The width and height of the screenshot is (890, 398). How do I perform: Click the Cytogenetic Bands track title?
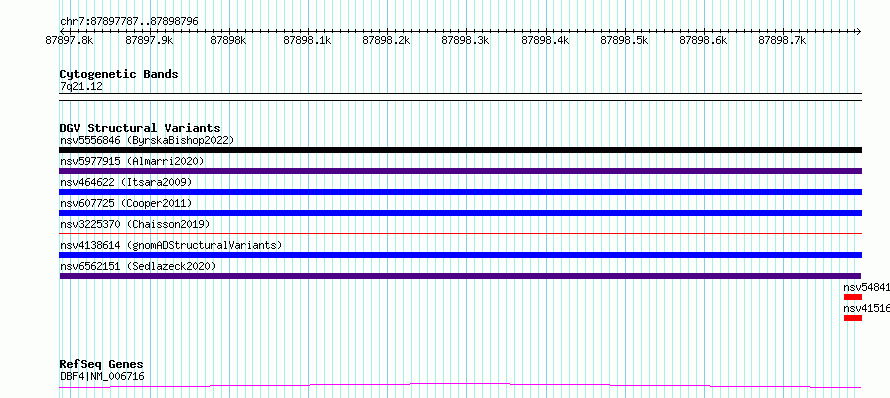coord(119,74)
